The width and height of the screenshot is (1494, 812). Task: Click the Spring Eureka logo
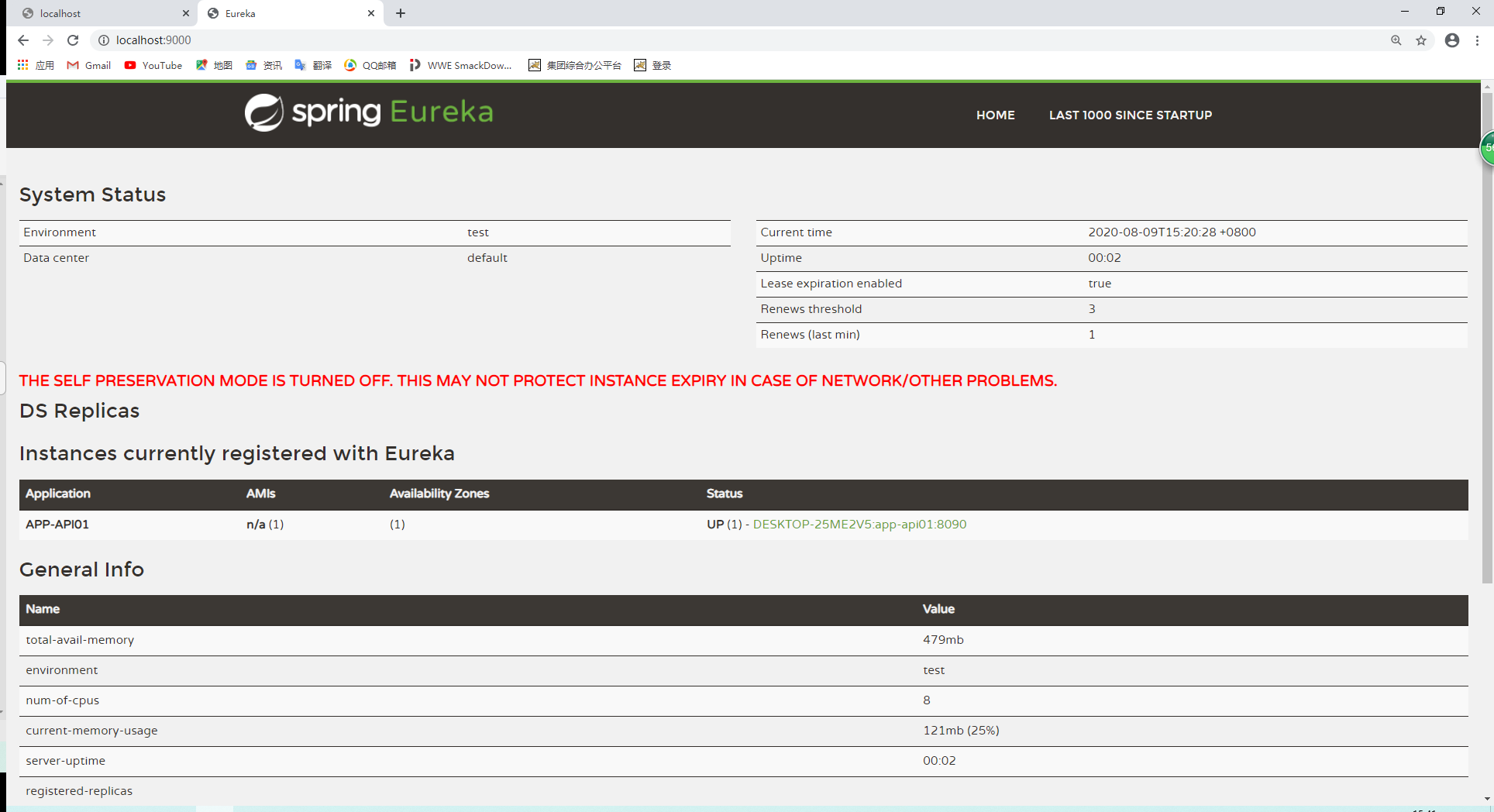tap(369, 112)
